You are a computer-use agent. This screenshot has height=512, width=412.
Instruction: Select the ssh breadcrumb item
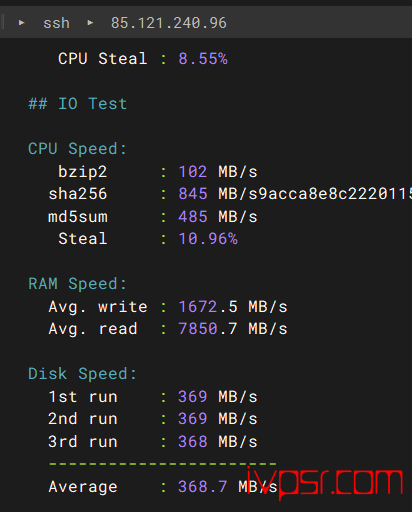[56, 23]
